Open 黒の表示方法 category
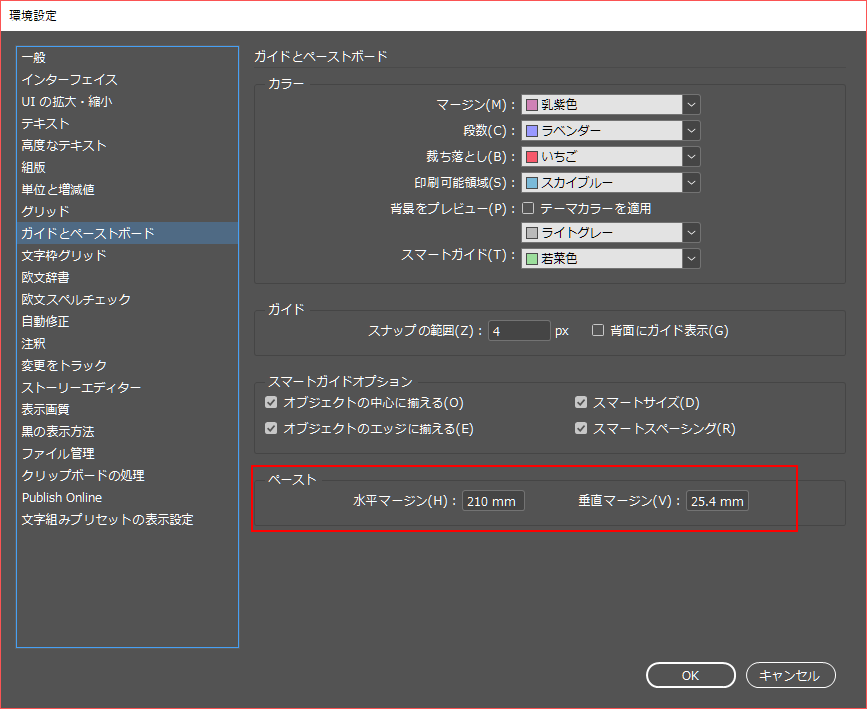The width and height of the screenshot is (867, 709). click(128, 431)
